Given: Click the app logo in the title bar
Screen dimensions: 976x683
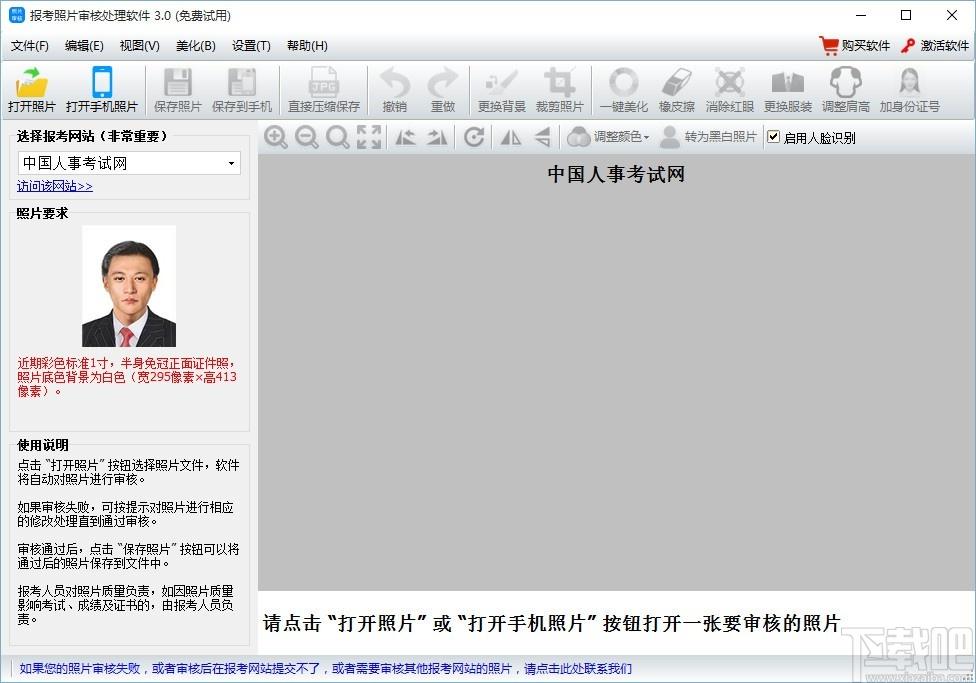Looking at the screenshot, I should coord(17,15).
